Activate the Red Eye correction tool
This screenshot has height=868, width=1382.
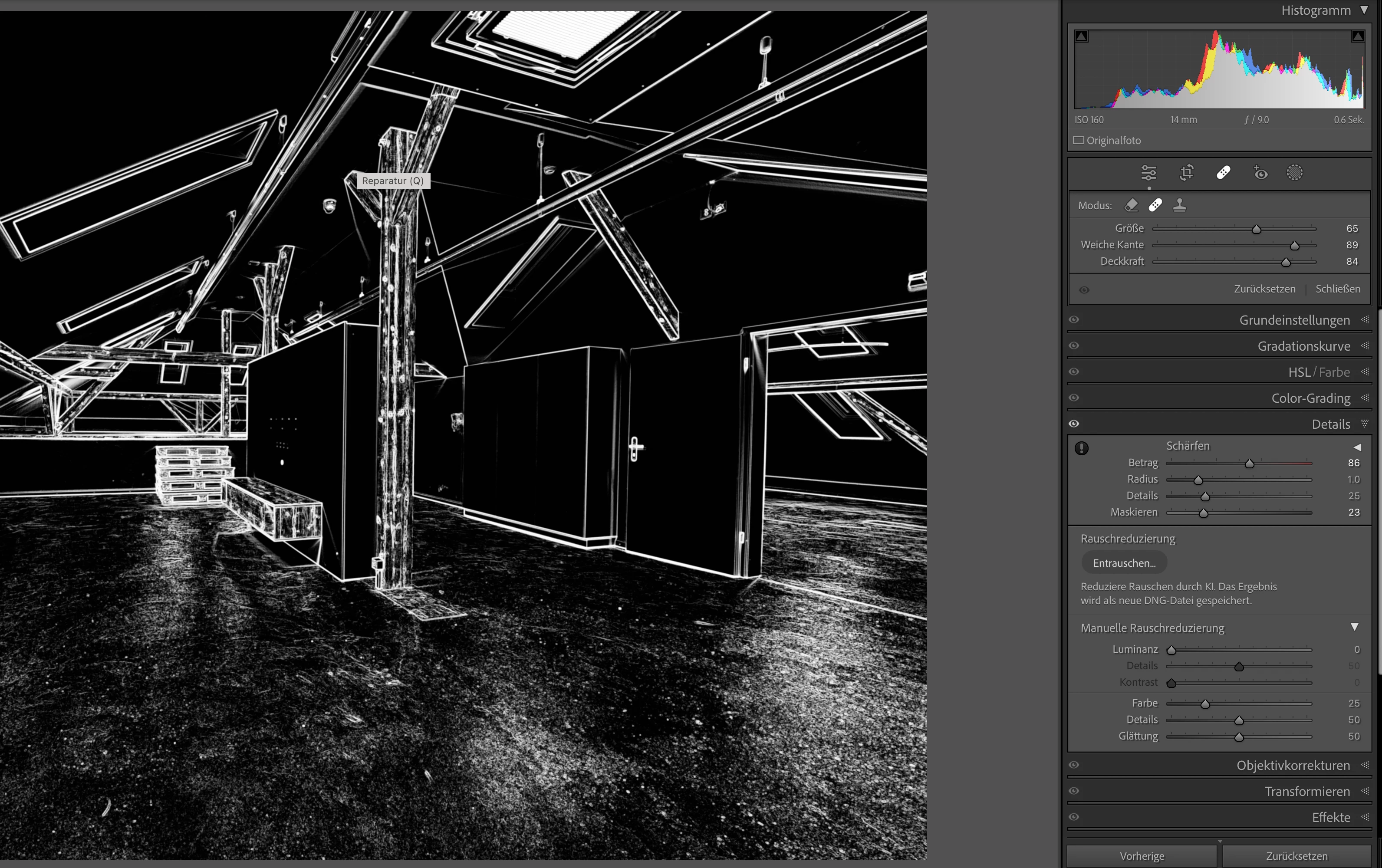(1260, 173)
